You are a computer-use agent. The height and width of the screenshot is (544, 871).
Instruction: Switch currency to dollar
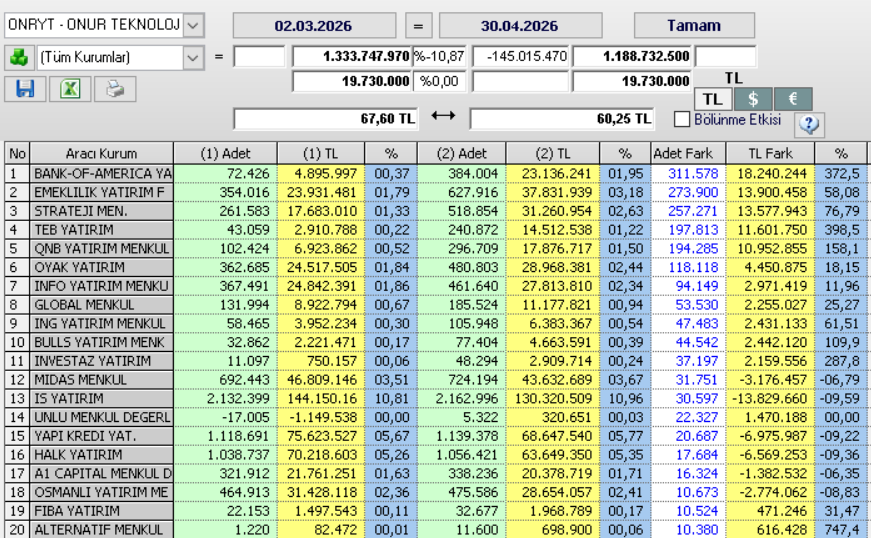[x=753, y=99]
